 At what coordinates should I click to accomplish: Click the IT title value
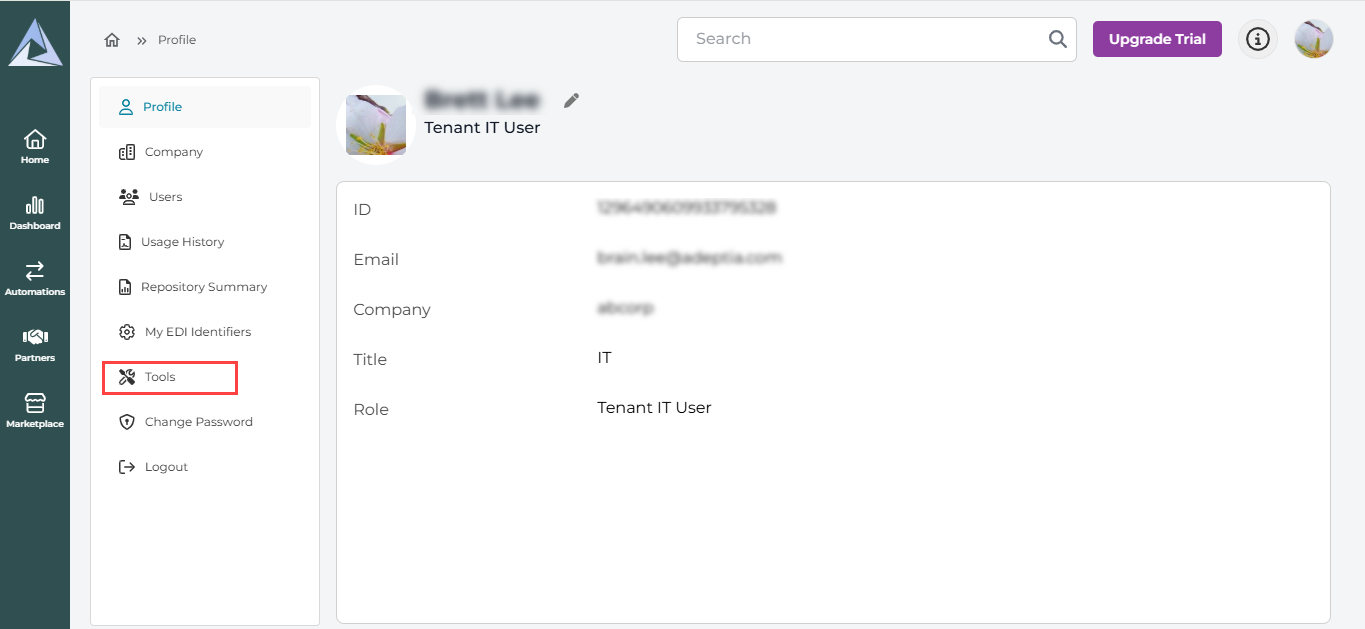point(604,357)
